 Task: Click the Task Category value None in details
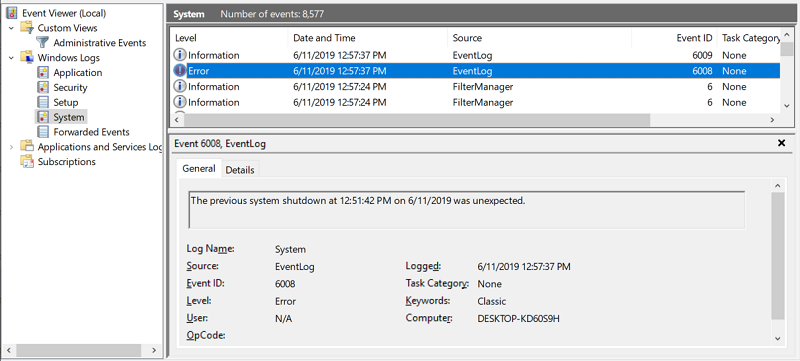(x=489, y=284)
